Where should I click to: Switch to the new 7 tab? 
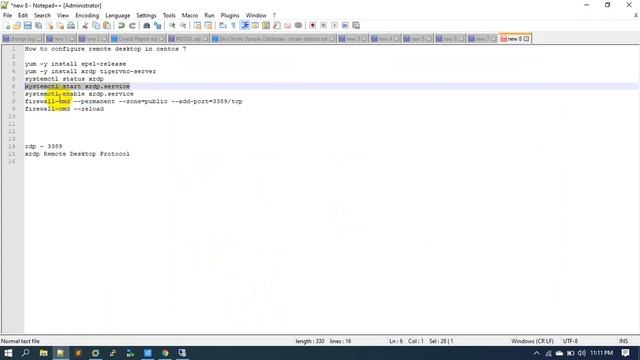tap(482, 39)
